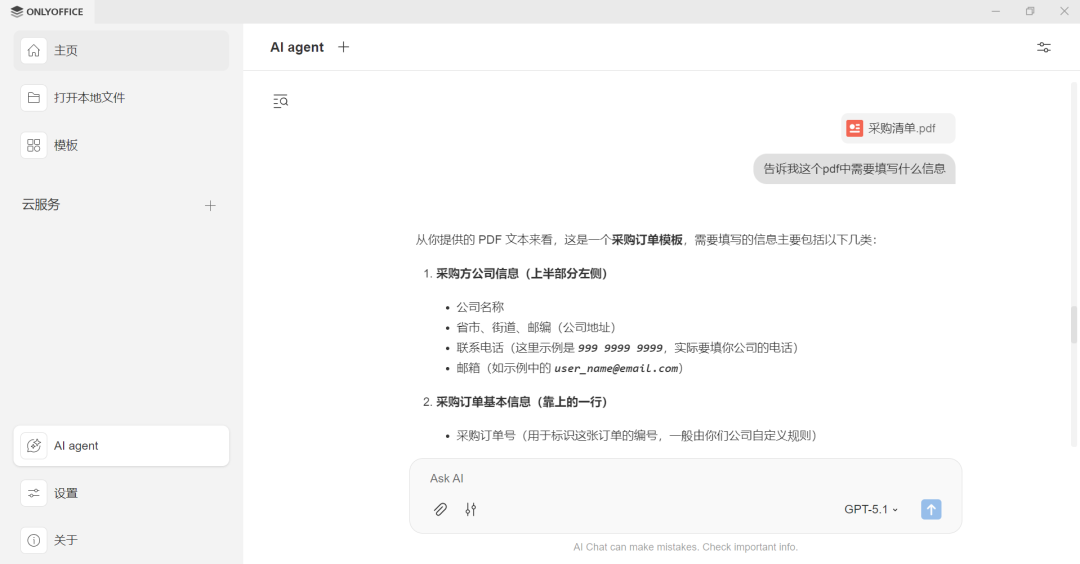Click the ONLYOFFICE logo
Viewport: 1080px width, 564px height.
(x=47, y=12)
